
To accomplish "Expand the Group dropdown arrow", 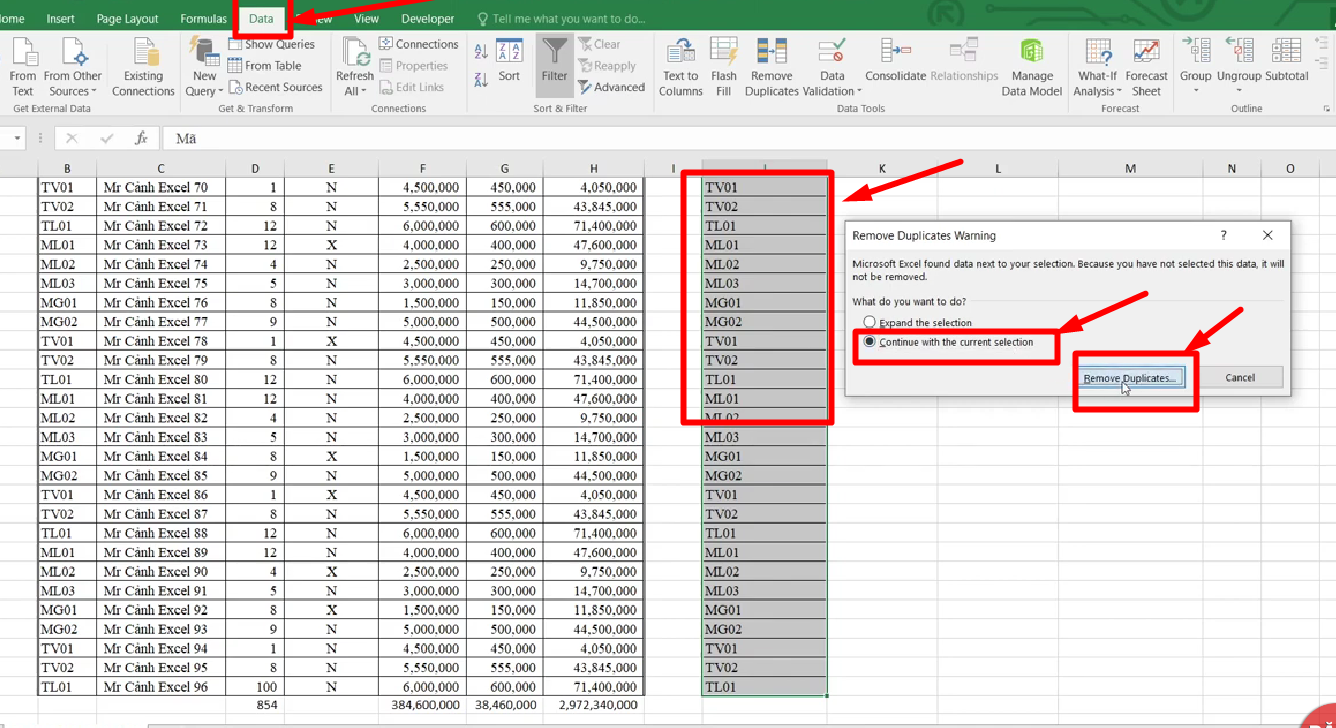I will click(1196, 91).
